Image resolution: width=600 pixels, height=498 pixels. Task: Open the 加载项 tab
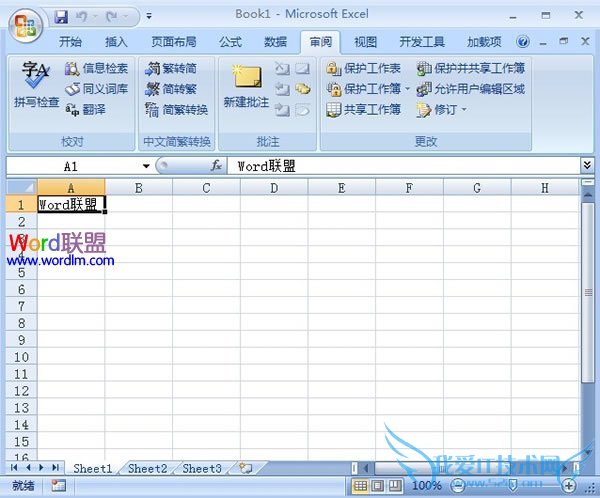click(484, 42)
